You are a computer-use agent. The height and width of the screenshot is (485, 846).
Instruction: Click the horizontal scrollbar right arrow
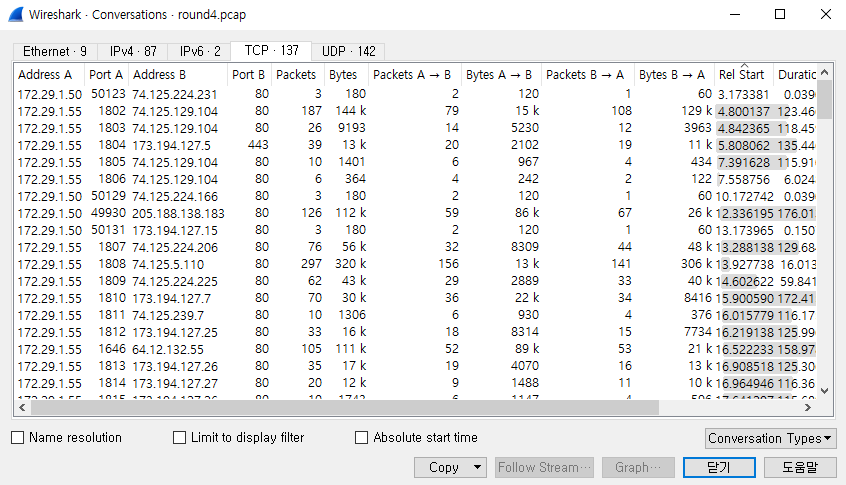808,408
